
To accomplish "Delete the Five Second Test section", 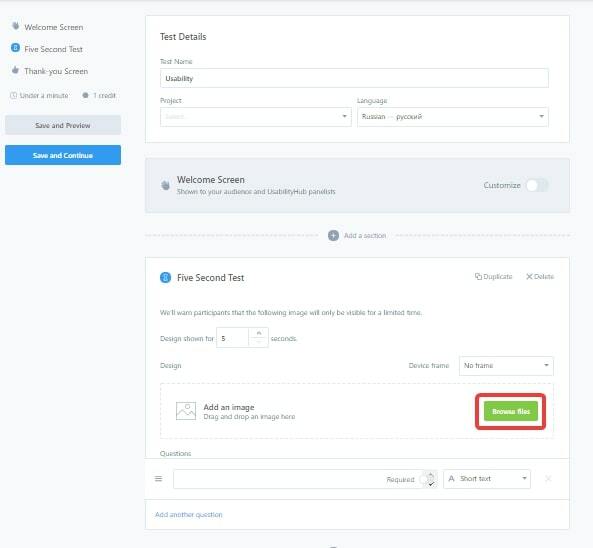I will point(540,276).
